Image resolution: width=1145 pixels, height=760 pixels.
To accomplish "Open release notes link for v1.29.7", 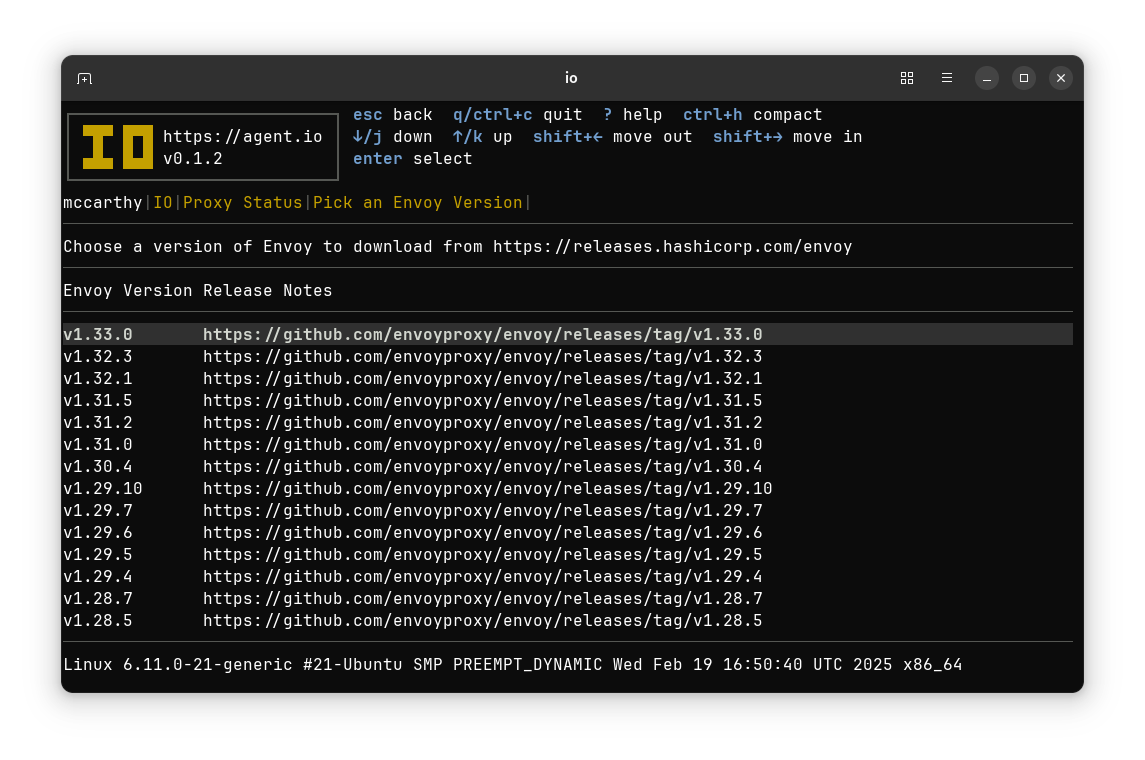I will [x=483, y=510].
